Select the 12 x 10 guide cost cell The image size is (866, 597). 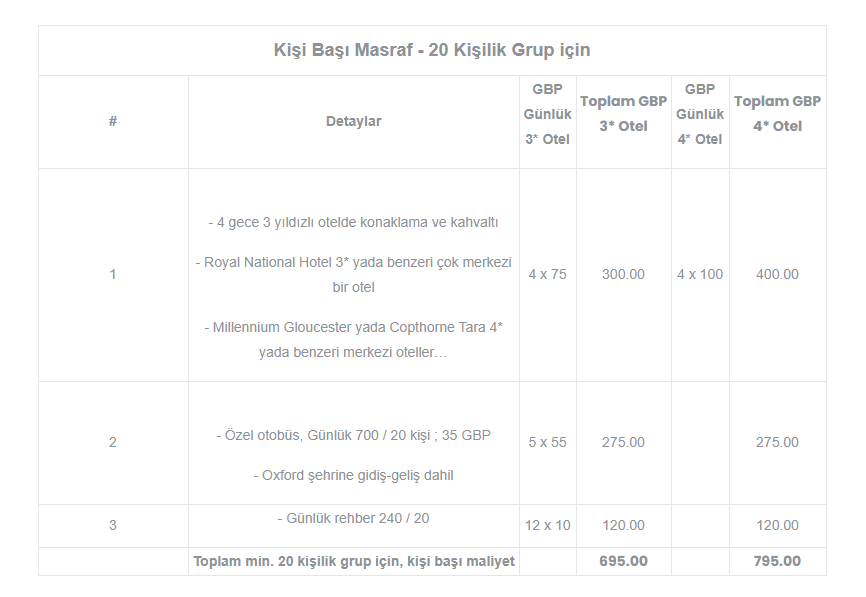[x=547, y=525]
